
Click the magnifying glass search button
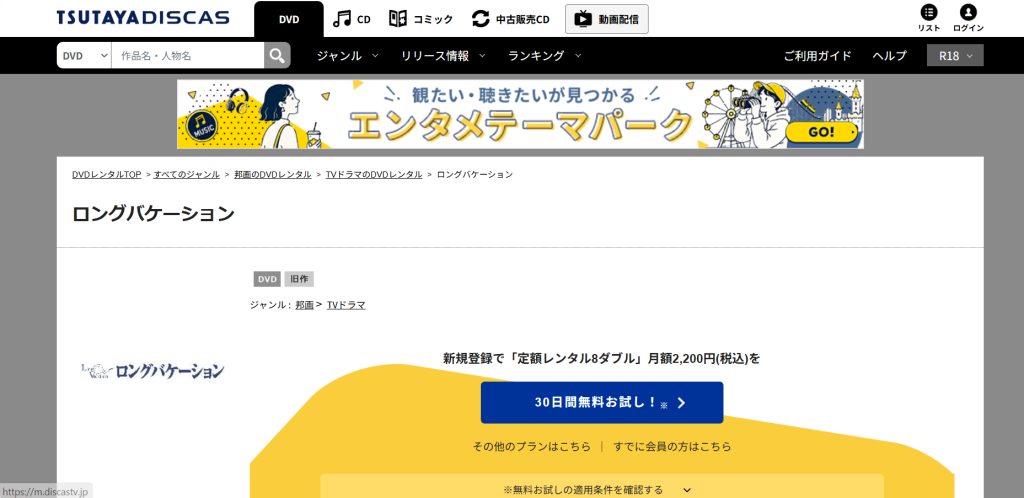tap(278, 55)
